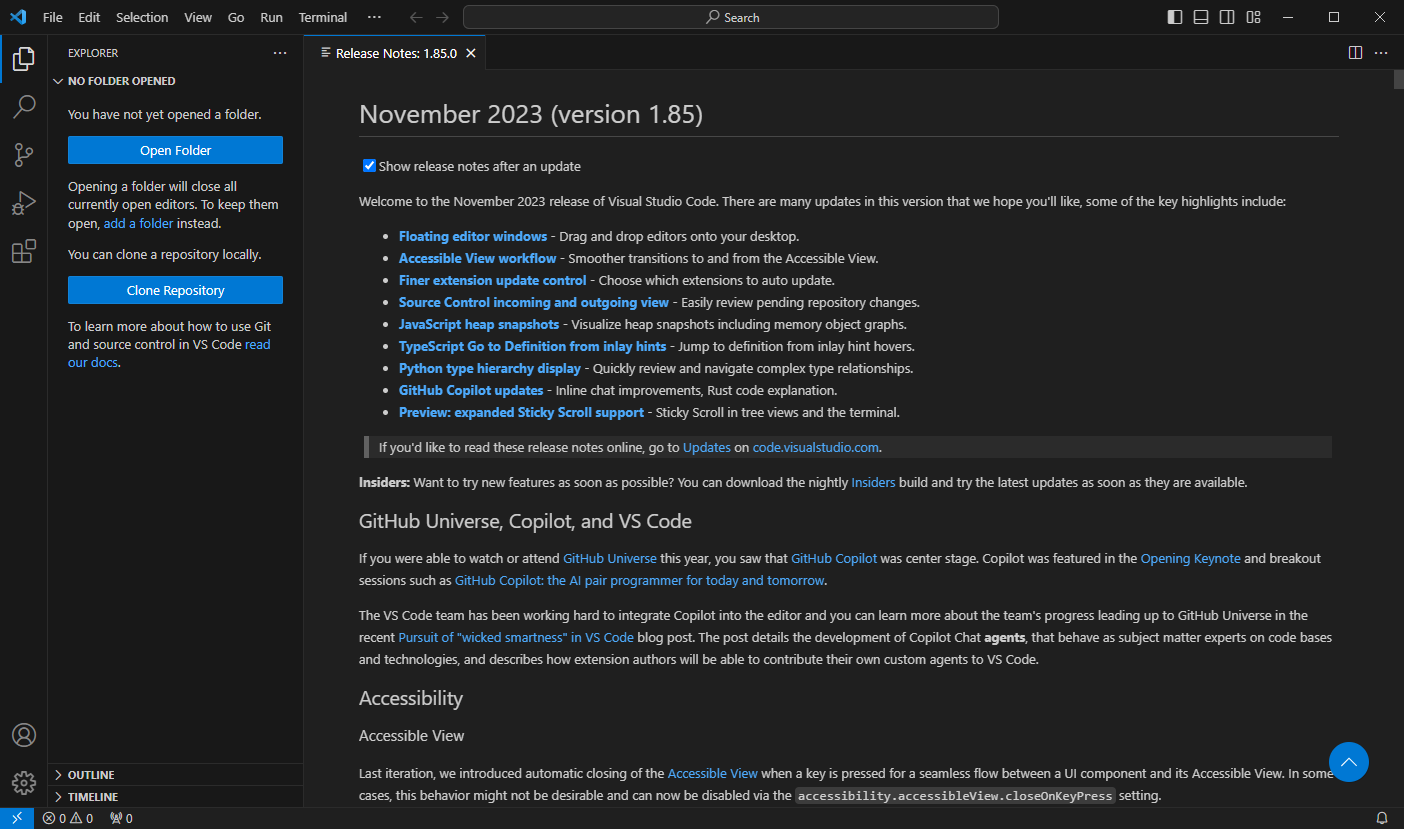The image size is (1404, 829).
Task: Click the split editor right icon
Action: coord(1355,53)
